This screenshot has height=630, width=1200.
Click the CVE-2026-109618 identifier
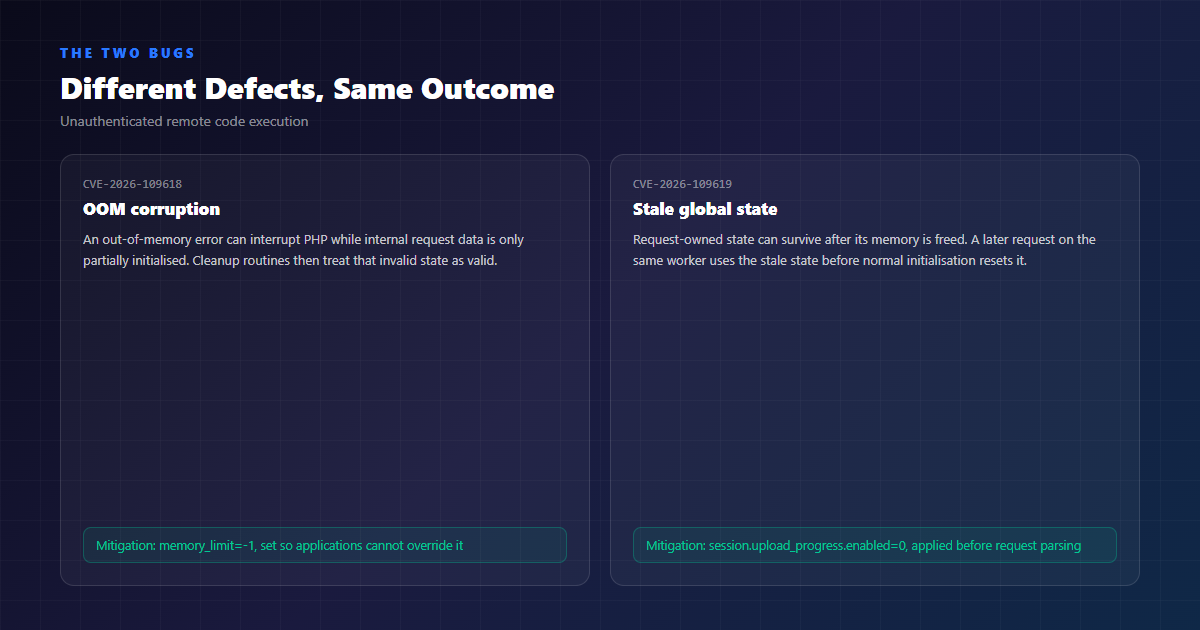point(132,184)
